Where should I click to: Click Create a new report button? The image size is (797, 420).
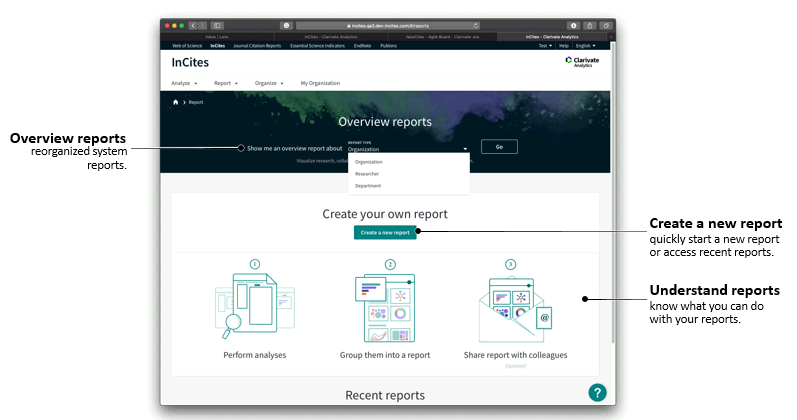tap(385, 232)
